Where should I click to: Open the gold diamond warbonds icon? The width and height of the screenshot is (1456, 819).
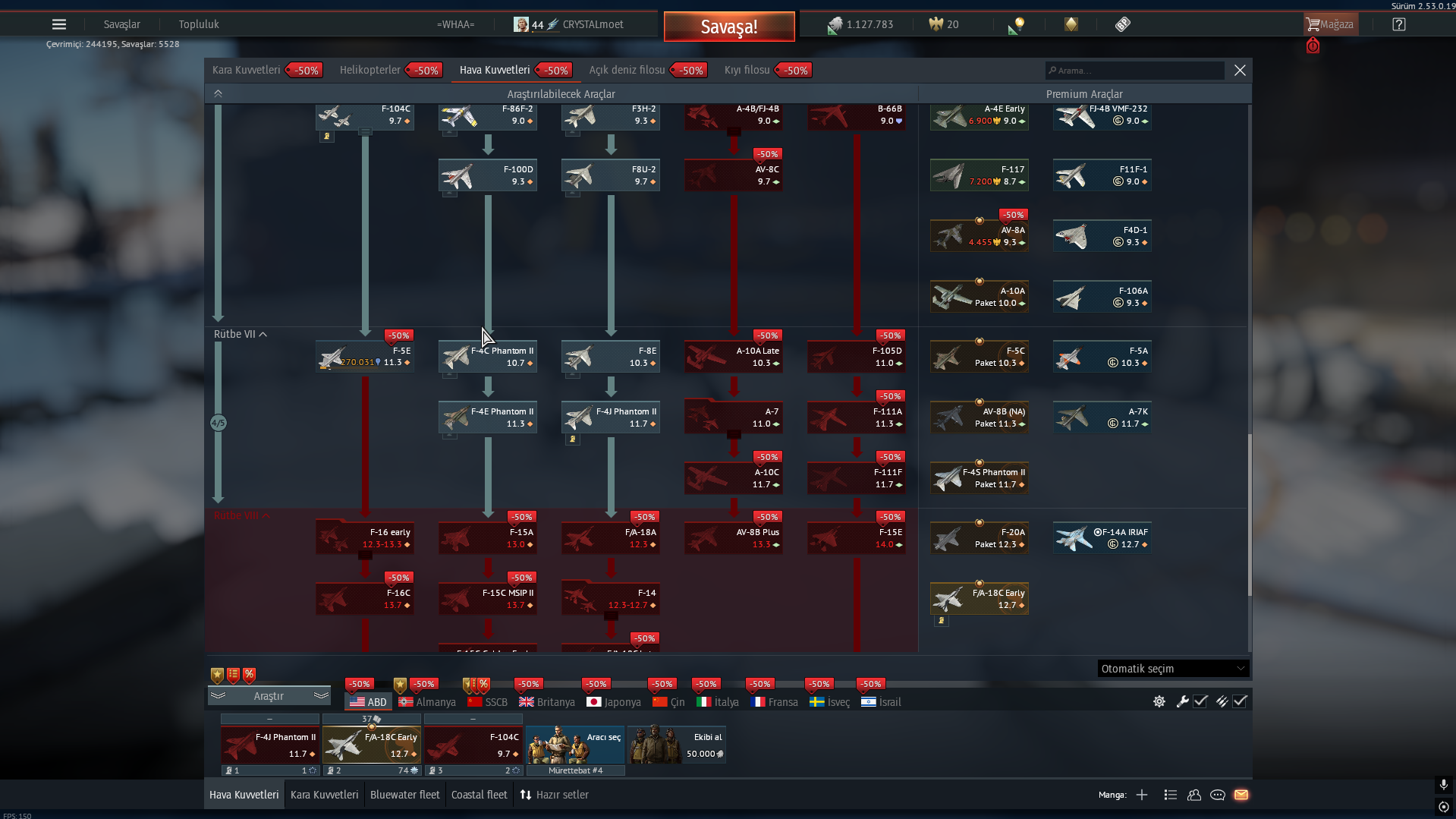click(x=1071, y=24)
